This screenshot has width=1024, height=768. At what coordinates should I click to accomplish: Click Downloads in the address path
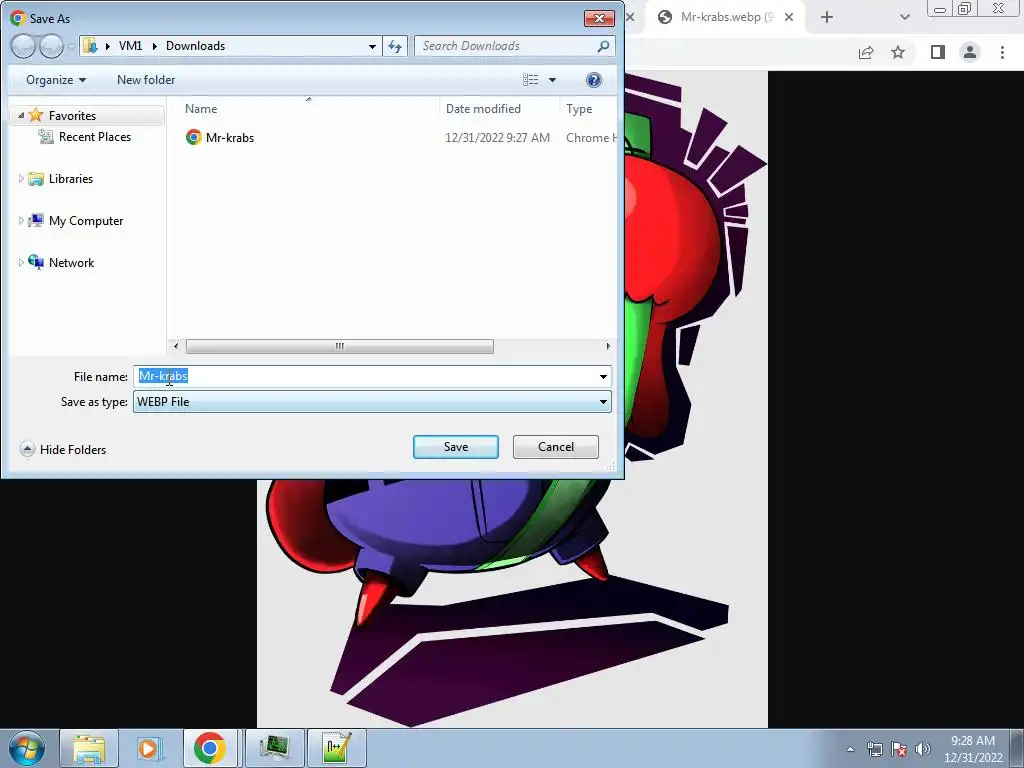pyautogui.click(x=195, y=46)
